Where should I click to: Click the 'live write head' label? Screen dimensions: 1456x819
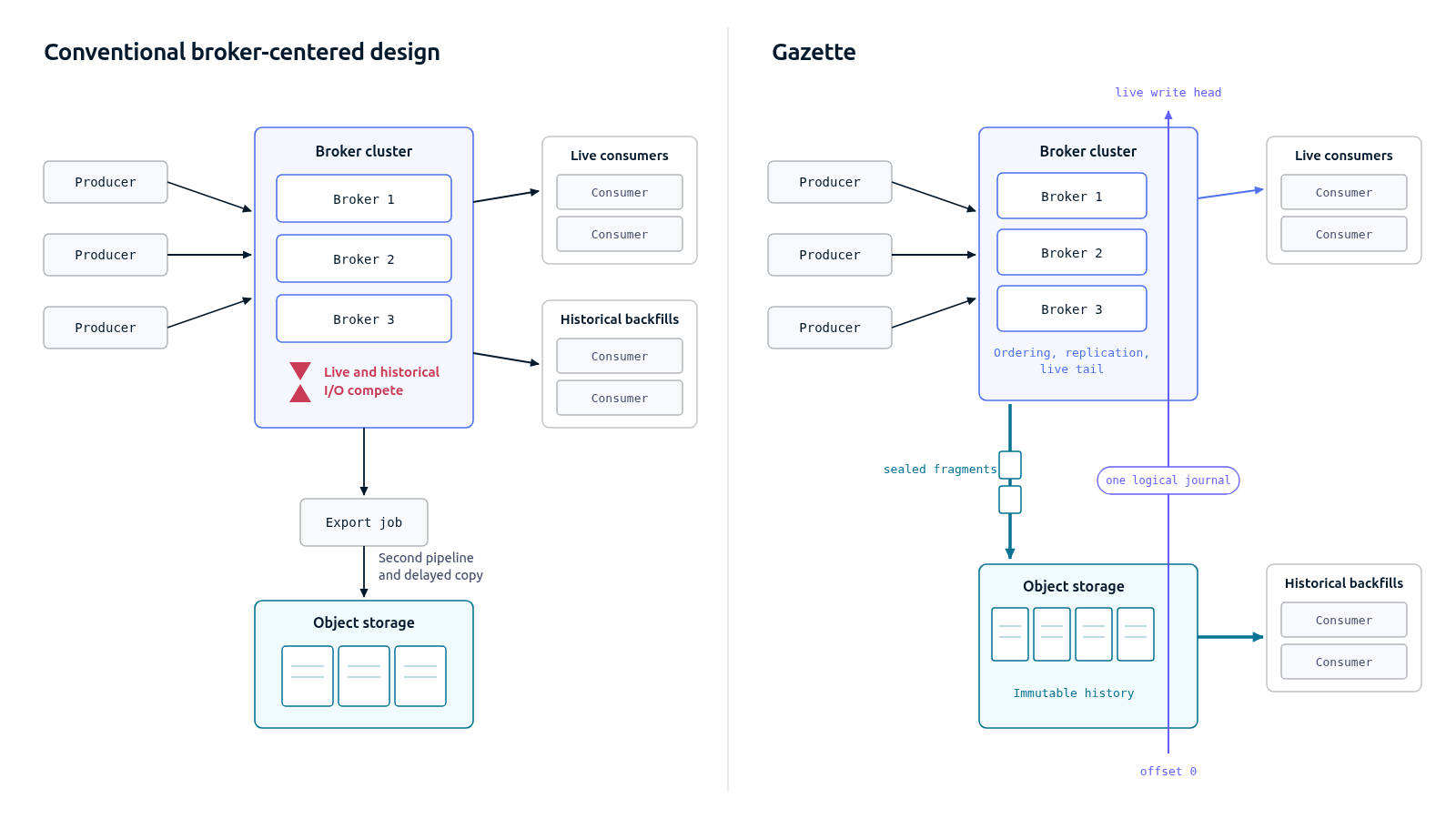[1168, 92]
